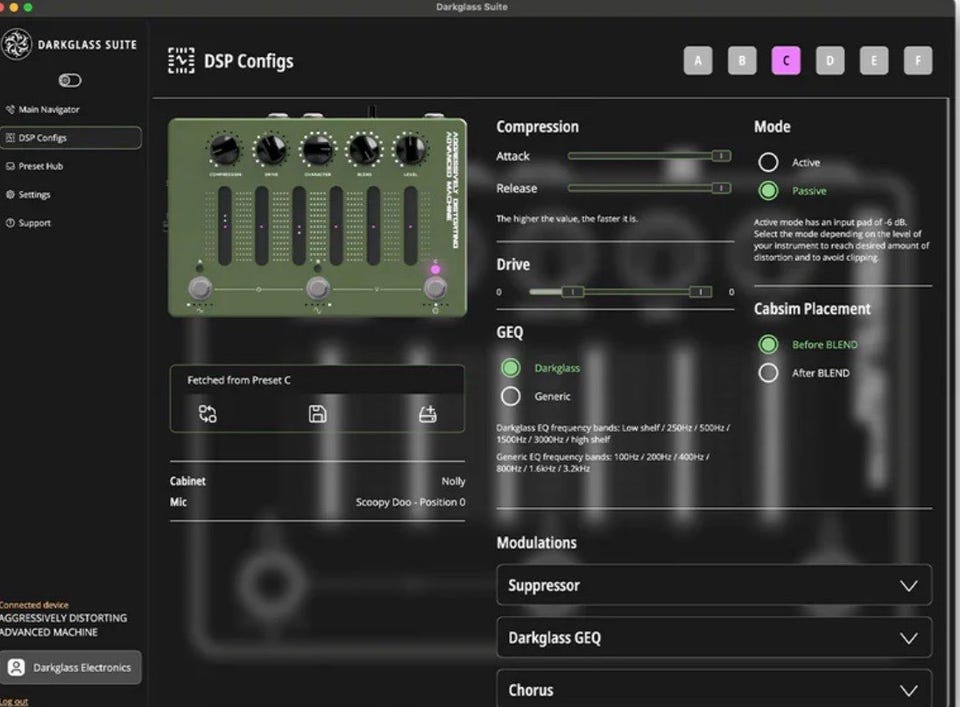Click the Compression Release slider handle
This screenshot has height=707, width=960.
click(721, 188)
